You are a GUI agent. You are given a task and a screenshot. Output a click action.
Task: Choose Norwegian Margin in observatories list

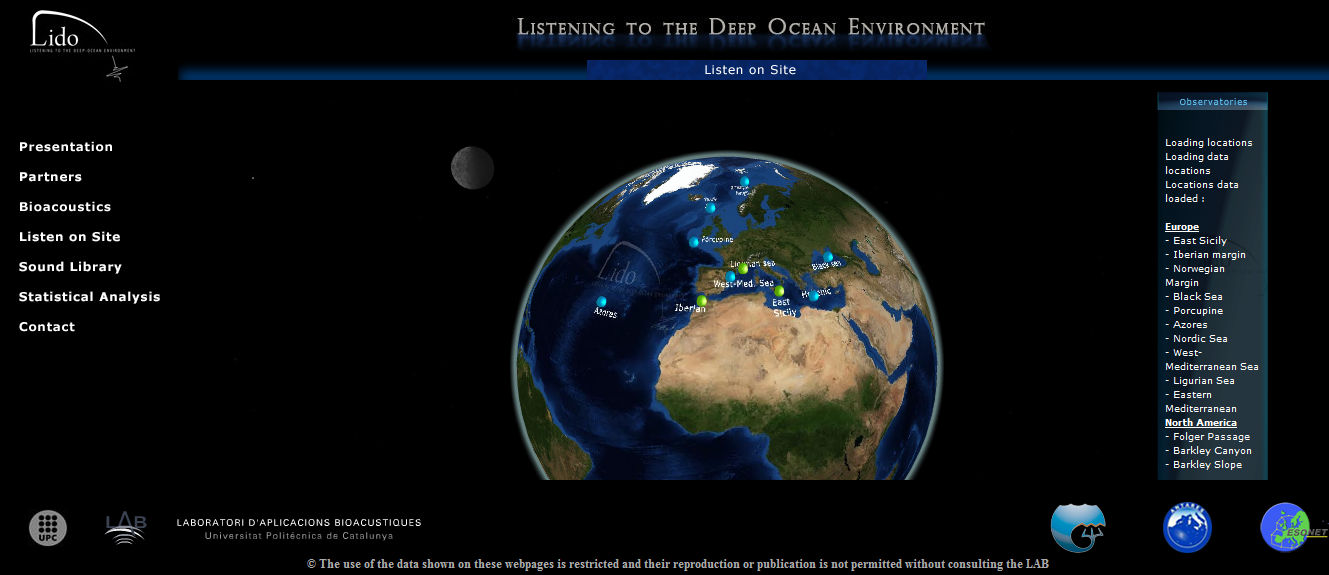click(x=1195, y=276)
